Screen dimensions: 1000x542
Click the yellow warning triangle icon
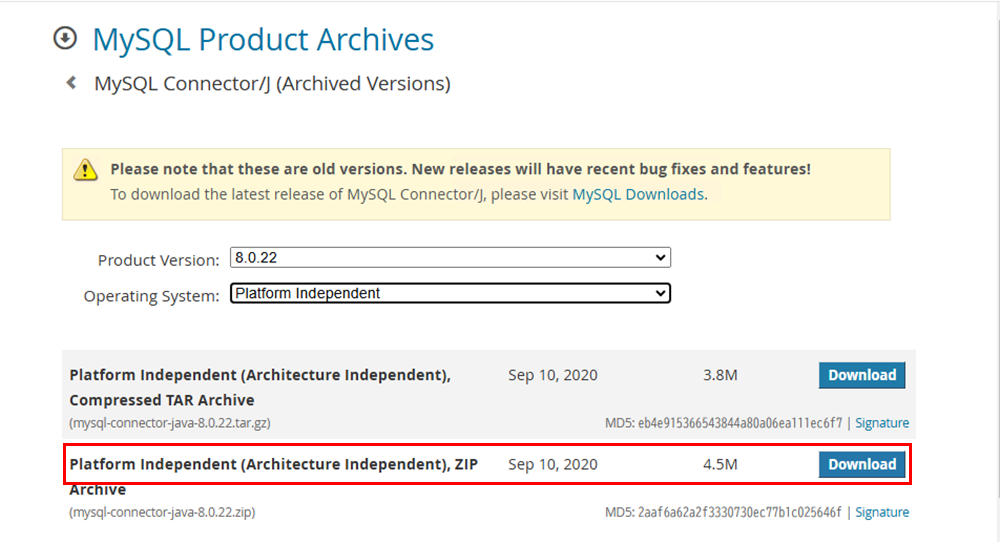[85, 170]
